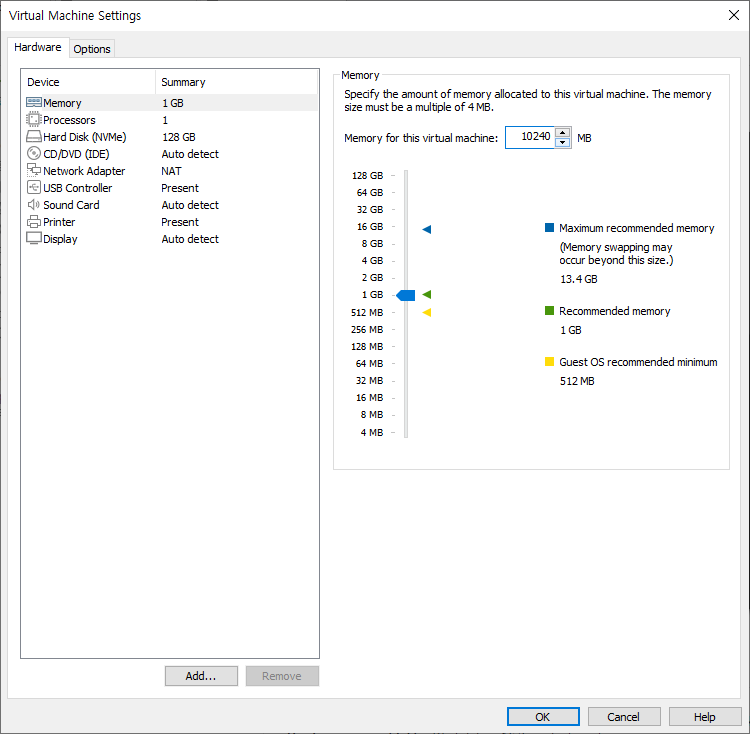Click the Printer icon
This screenshot has height=734, width=750.
point(33,222)
